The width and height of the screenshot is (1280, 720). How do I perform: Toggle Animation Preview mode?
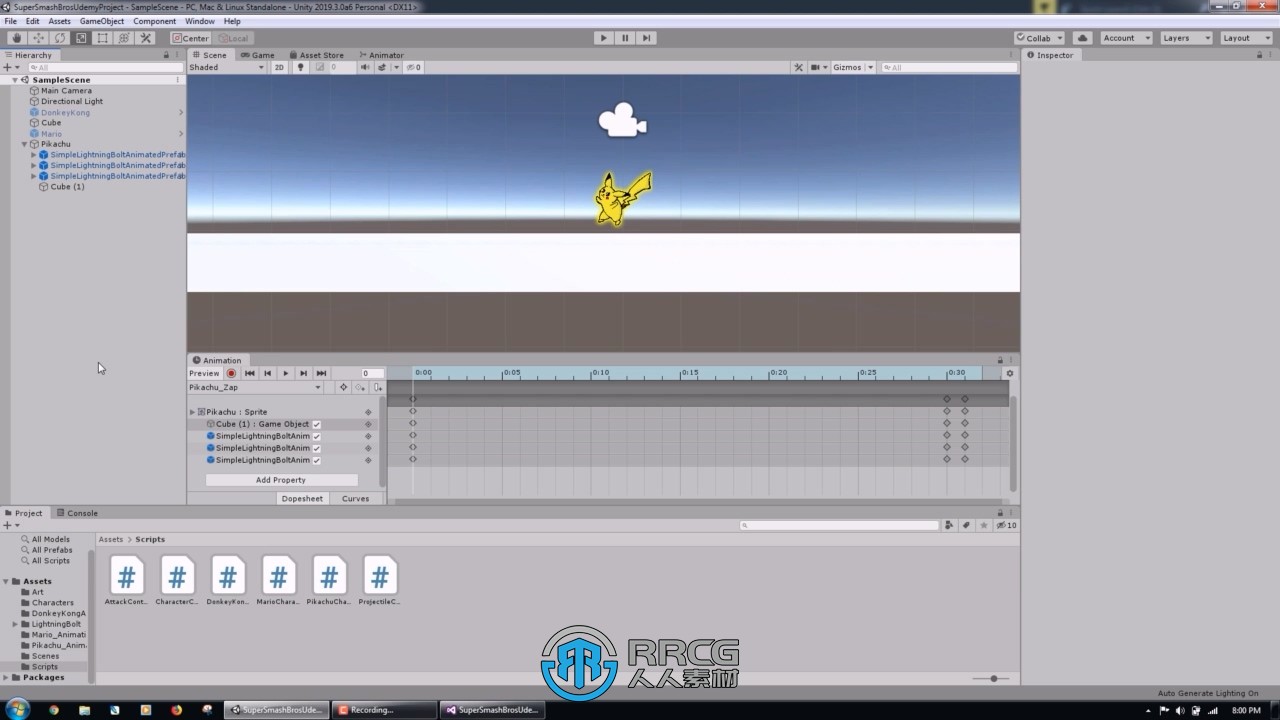204,373
